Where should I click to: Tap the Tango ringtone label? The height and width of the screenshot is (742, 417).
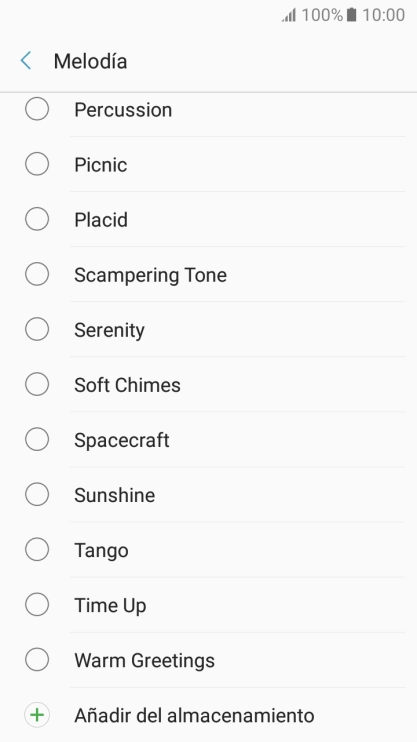pos(101,551)
